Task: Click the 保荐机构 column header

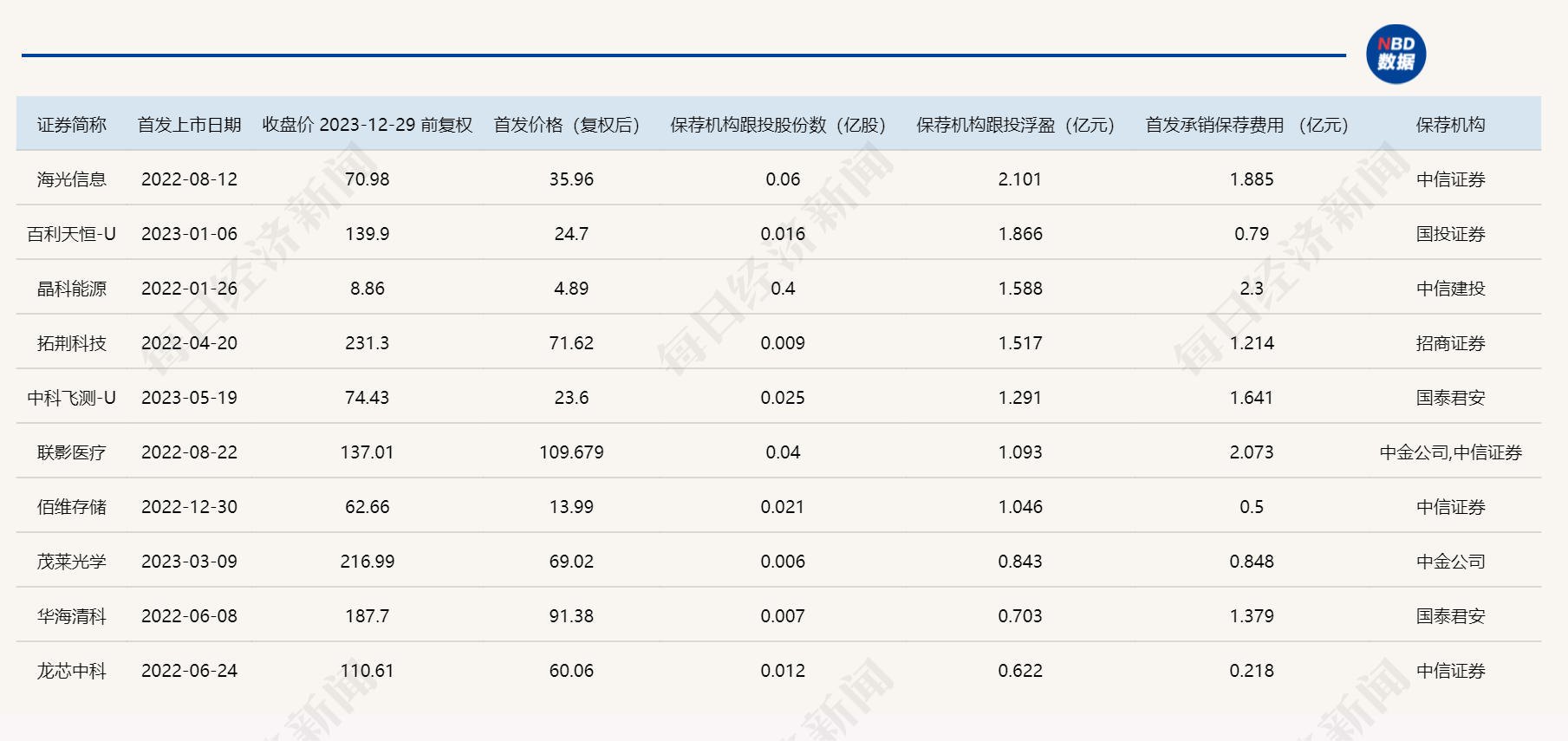Action: point(1451,125)
